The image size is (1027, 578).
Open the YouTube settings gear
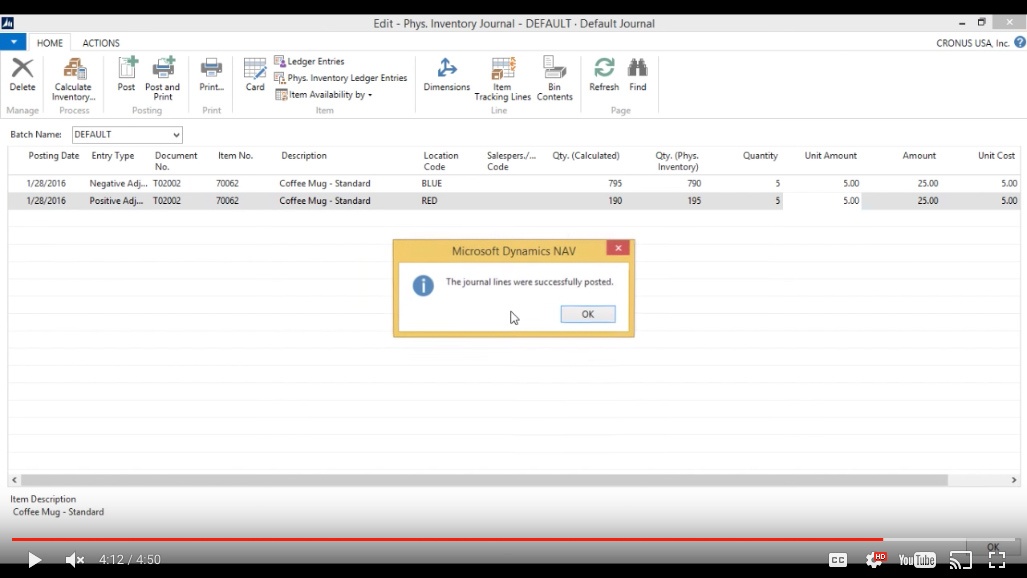click(x=875, y=560)
